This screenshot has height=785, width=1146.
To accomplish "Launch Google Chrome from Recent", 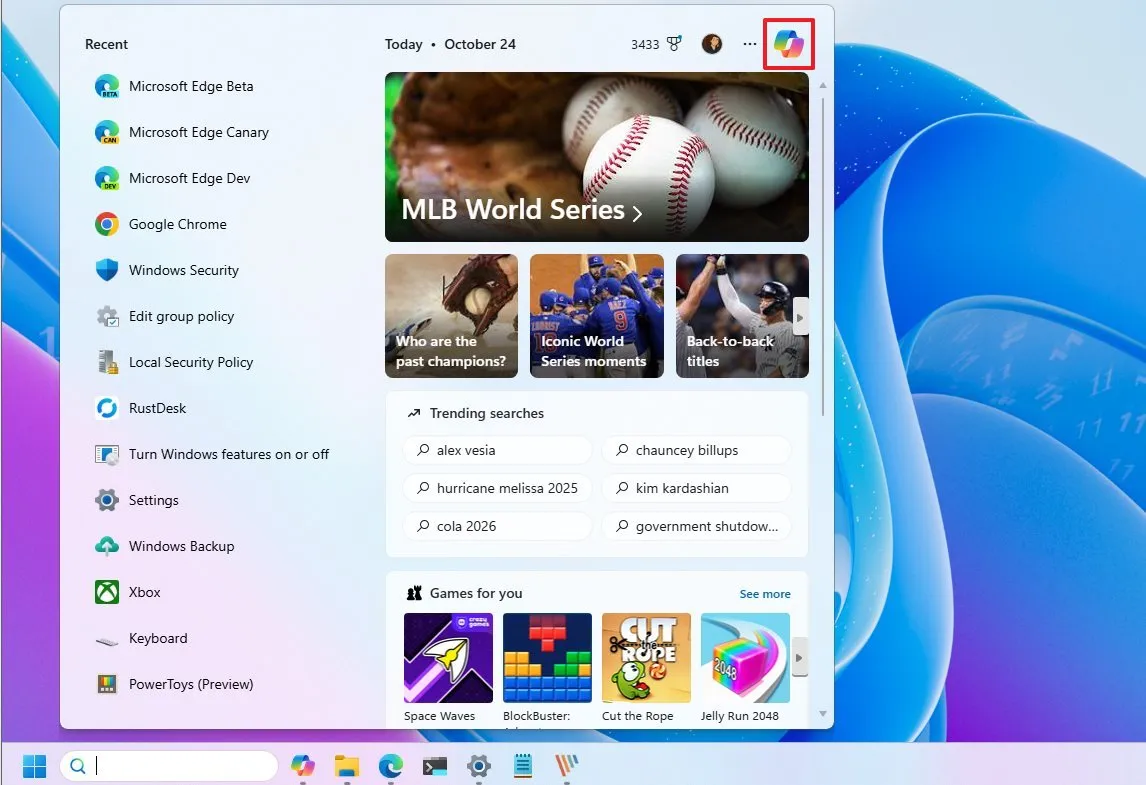I will point(177,224).
